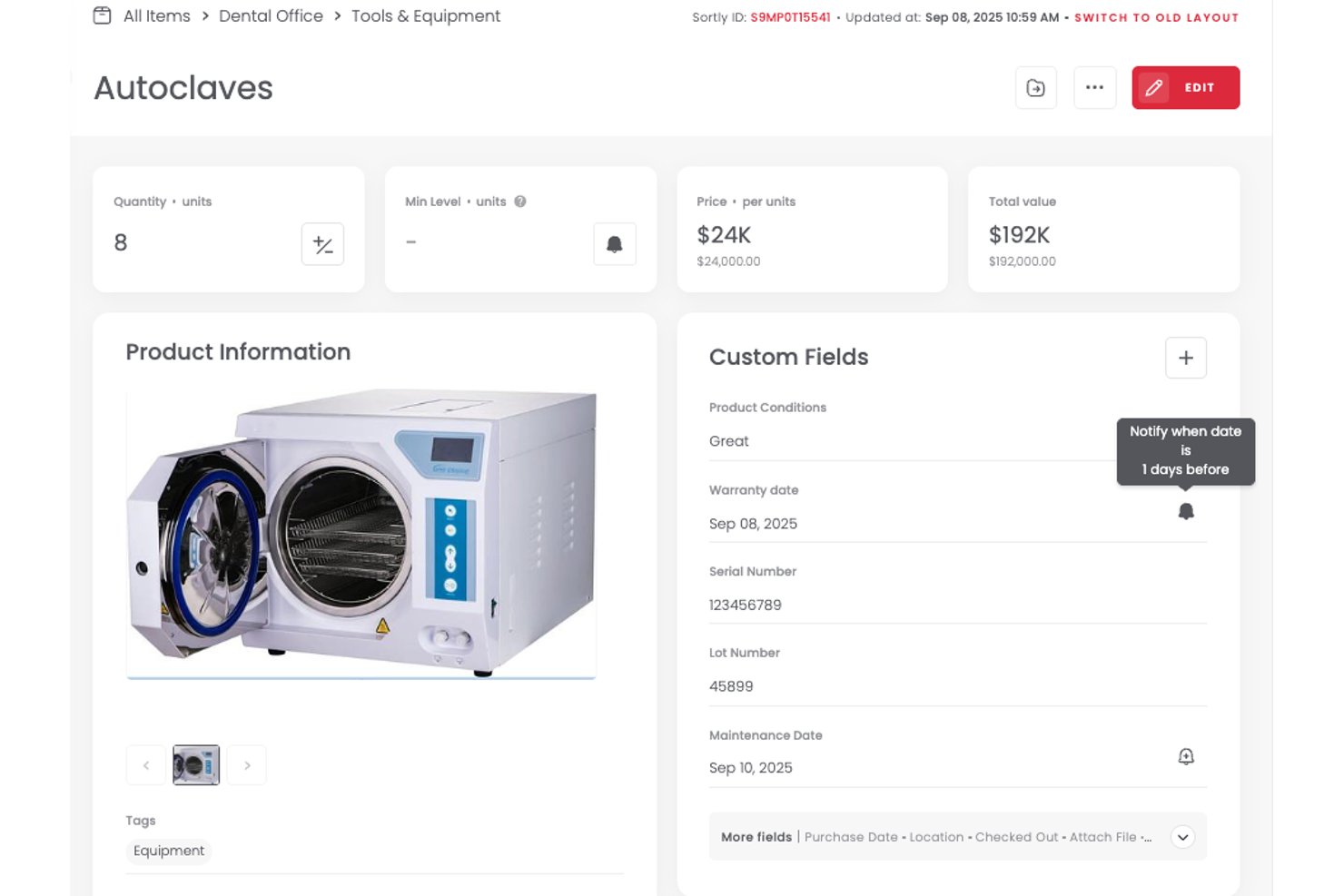Screen dimensions: 1344x896
Task: Open the large autoclave product photo
Action: click(361, 534)
